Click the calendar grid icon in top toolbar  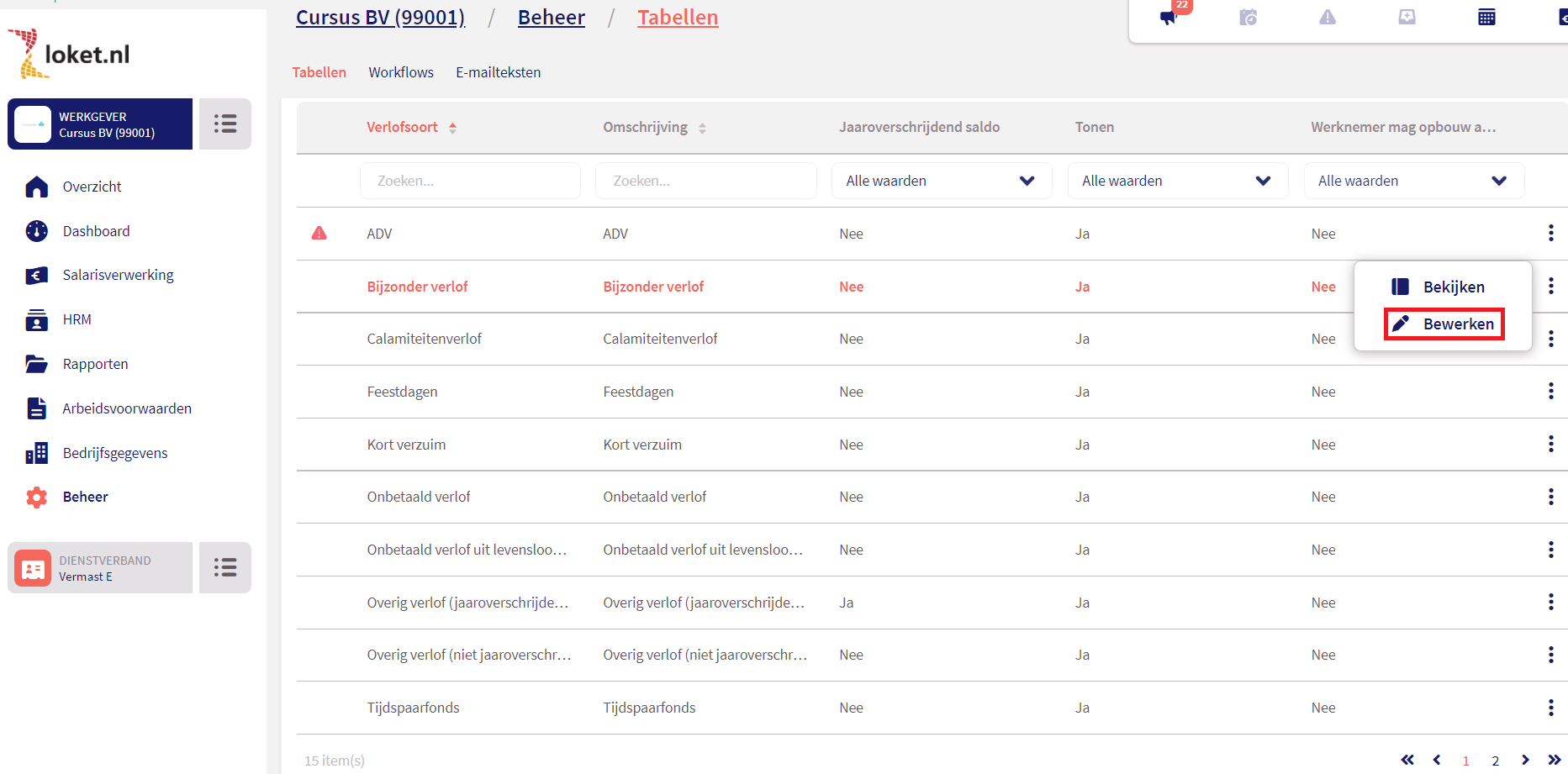click(1486, 18)
